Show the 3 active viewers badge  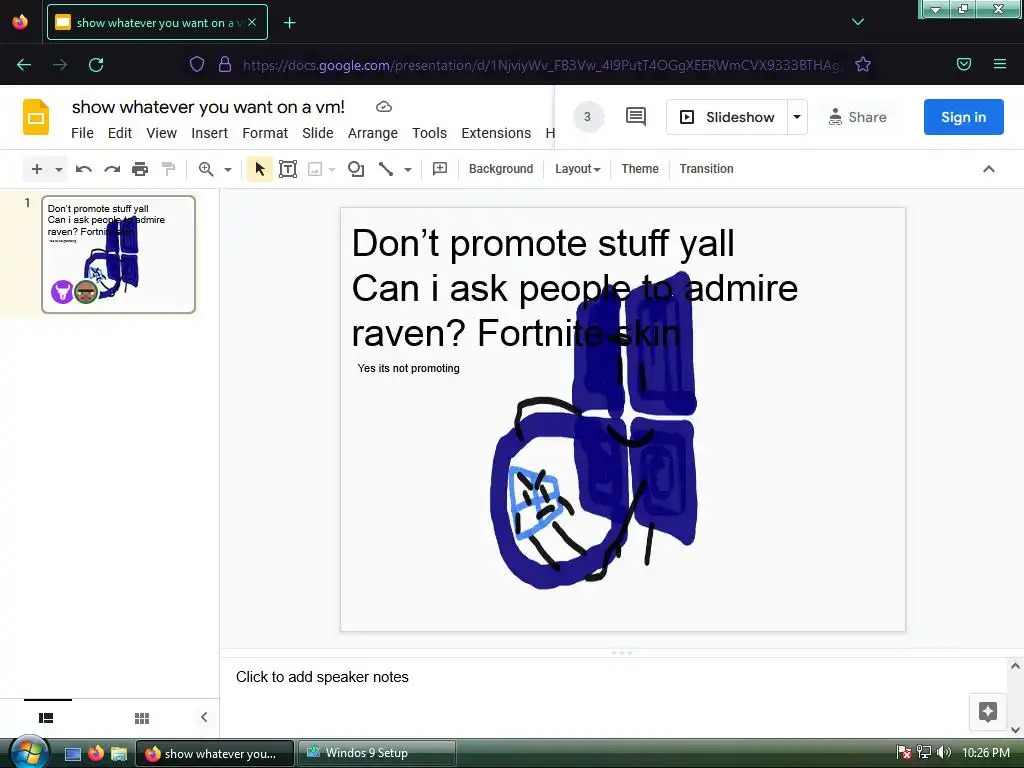(x=588, y=117)
